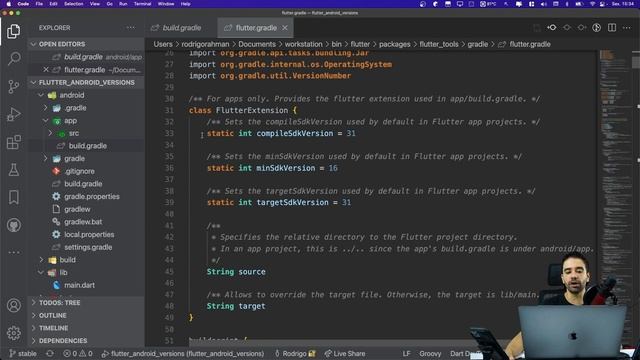Open the Bookmarks view in activity bar
Image resolution: width=640 pixels, height=360 pixels.
coord(13,198)
